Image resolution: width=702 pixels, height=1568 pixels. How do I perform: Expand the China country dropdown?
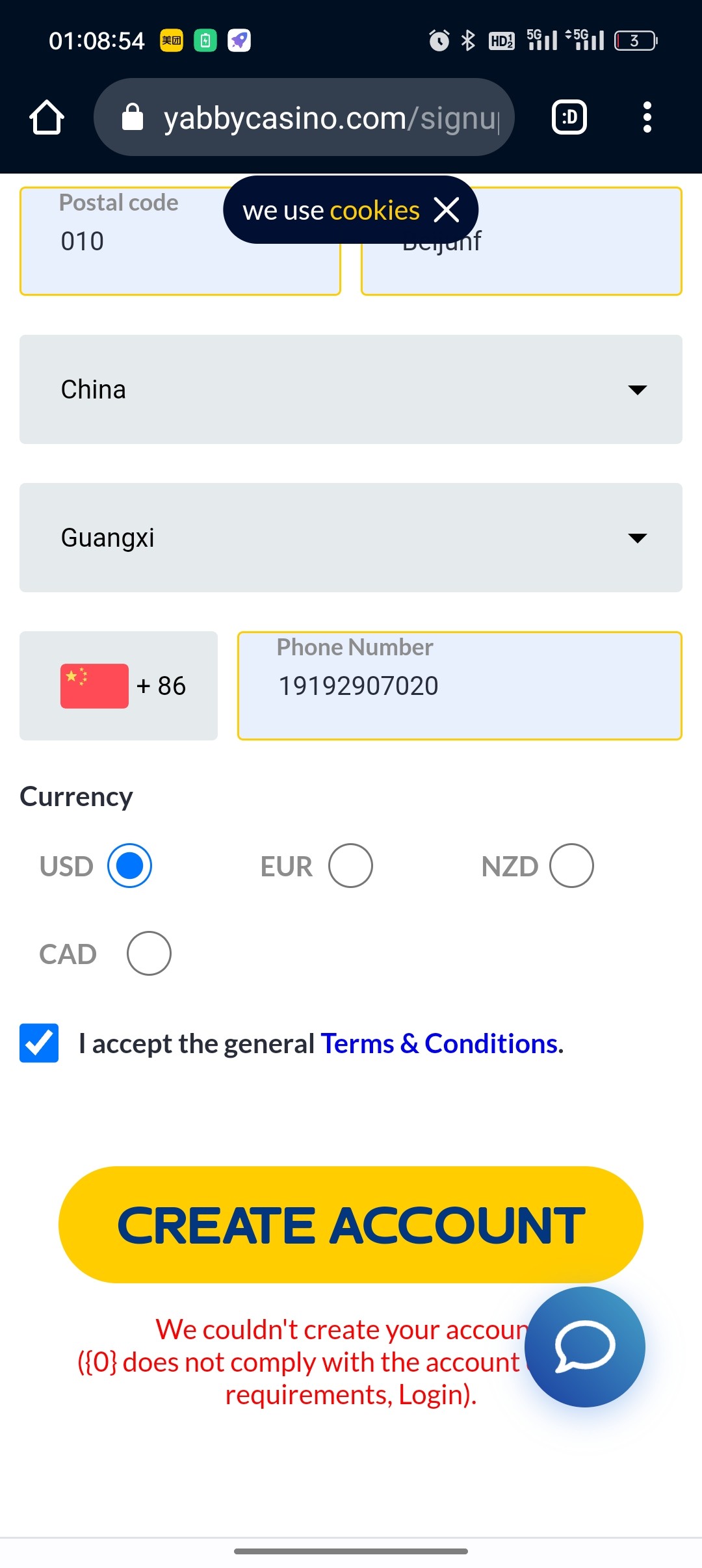point(351,389)
